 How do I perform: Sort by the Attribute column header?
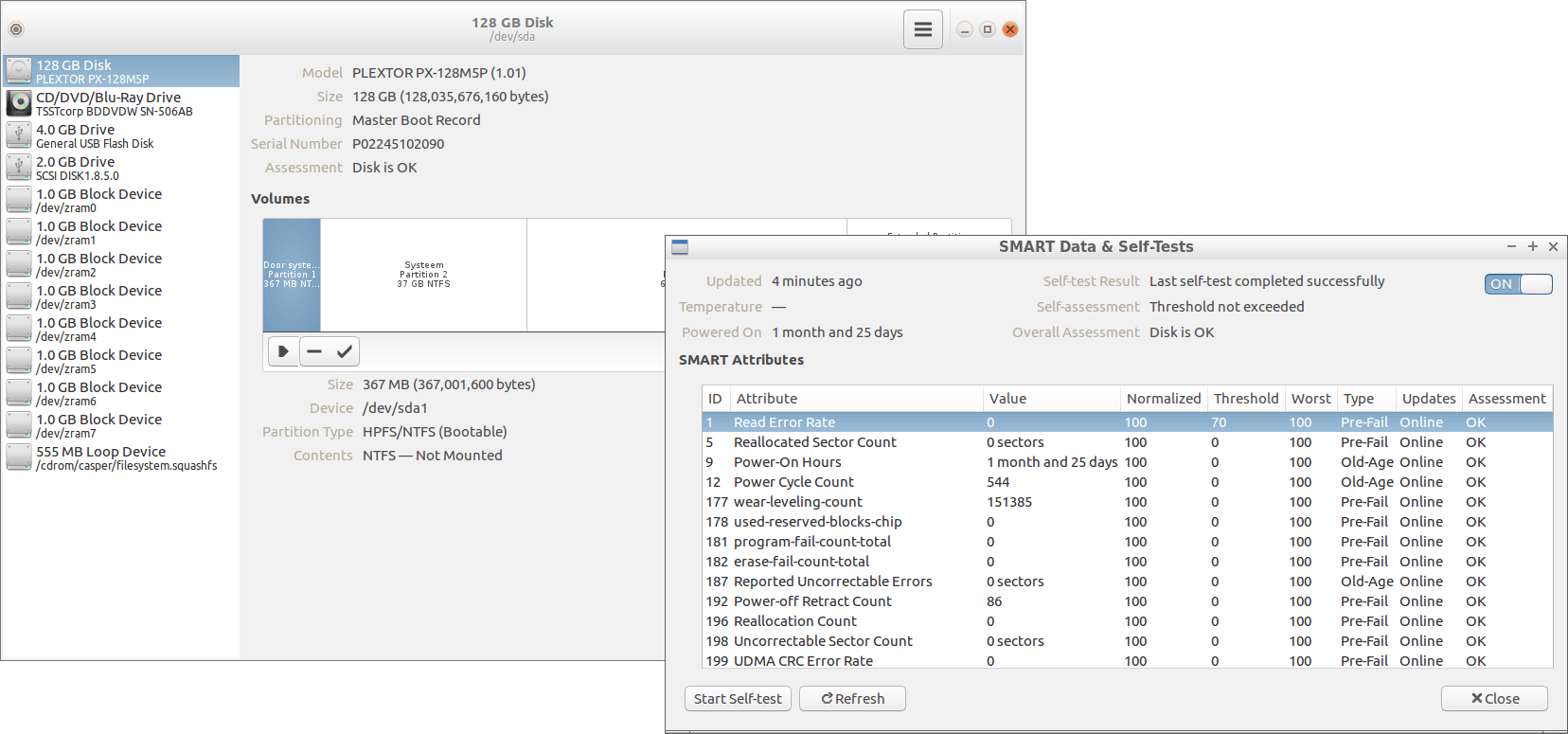coord(856,399)
